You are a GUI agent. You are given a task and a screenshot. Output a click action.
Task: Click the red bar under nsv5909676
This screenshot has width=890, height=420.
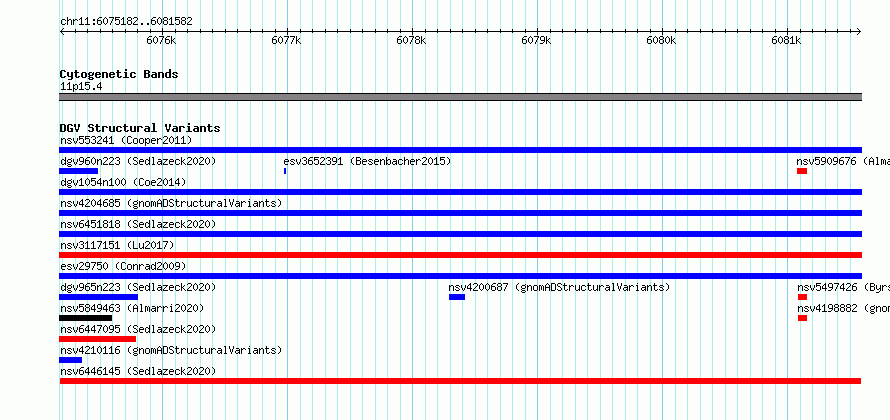(x=802, y=171)
